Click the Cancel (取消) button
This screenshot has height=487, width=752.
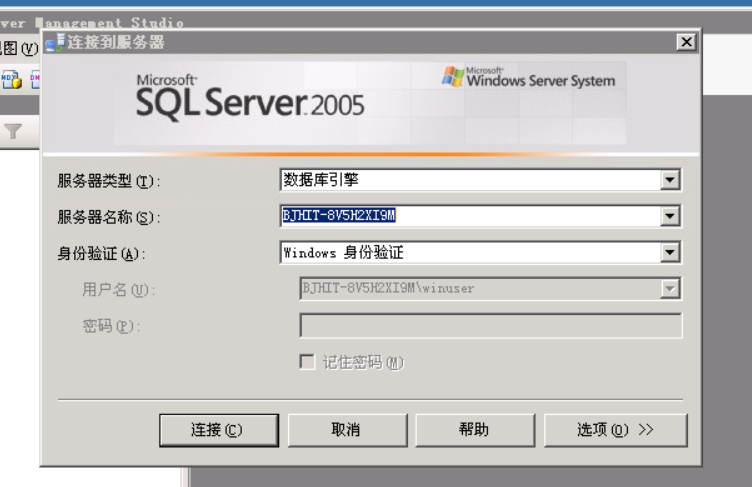pos(347,430)
